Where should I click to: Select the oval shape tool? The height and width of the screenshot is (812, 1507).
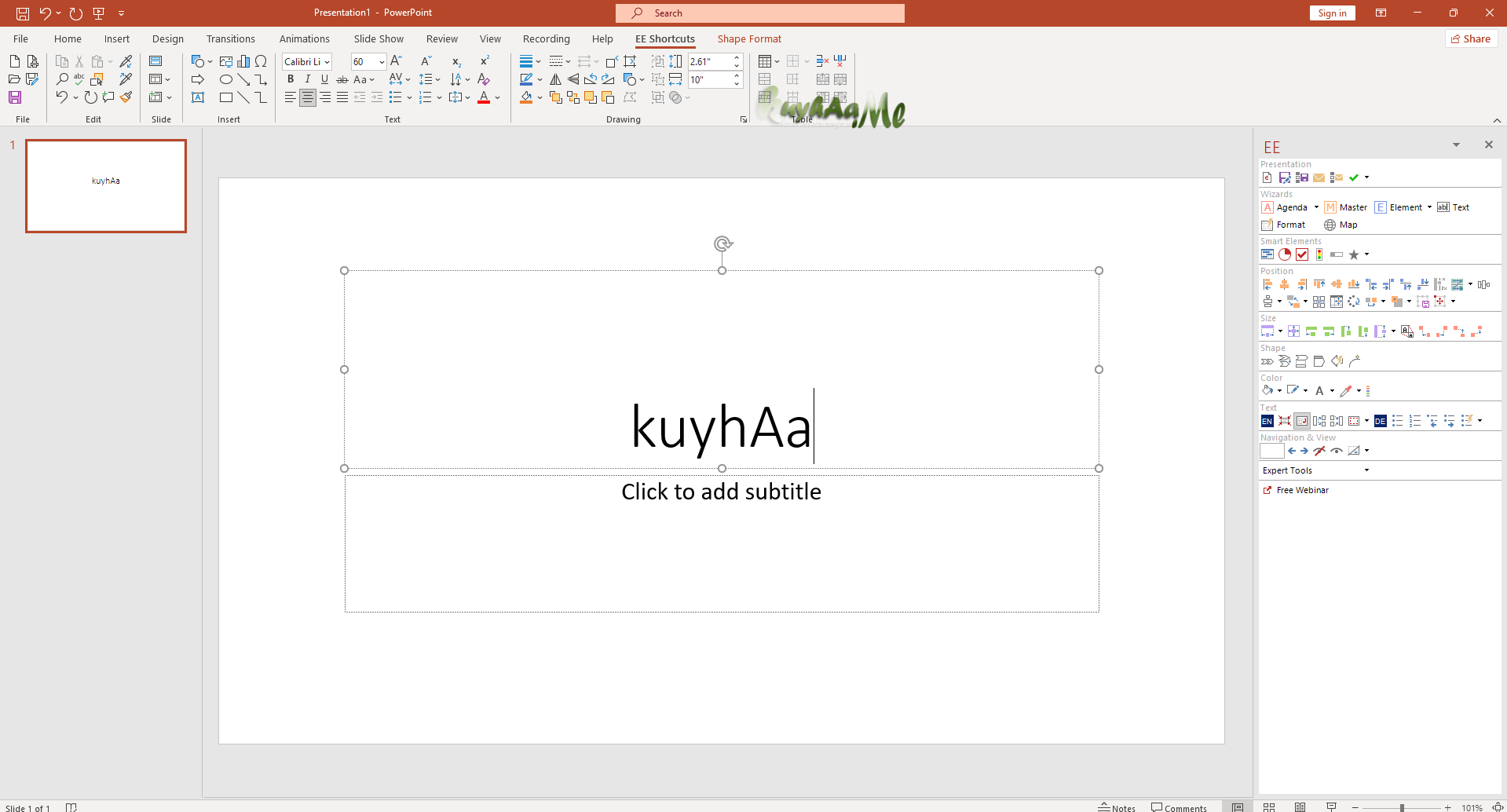click(226, 79)
